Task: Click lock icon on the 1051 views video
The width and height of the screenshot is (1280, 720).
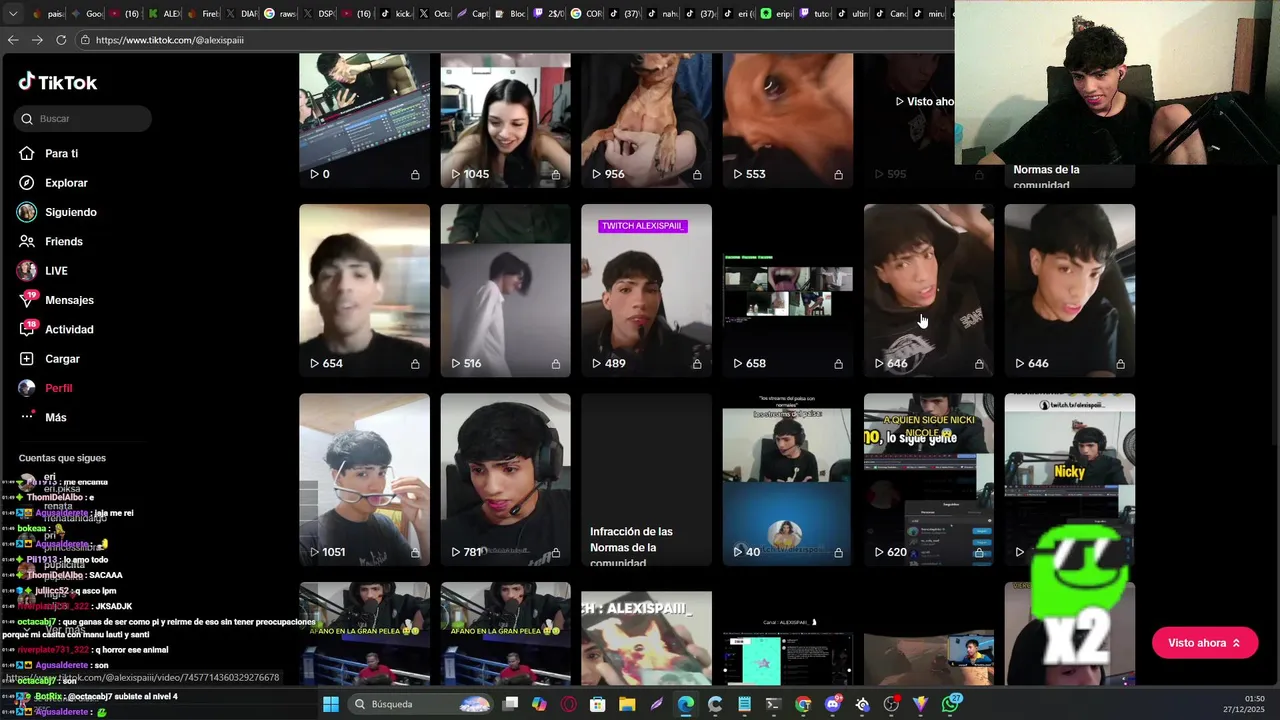Action: [x=415, y=552]
